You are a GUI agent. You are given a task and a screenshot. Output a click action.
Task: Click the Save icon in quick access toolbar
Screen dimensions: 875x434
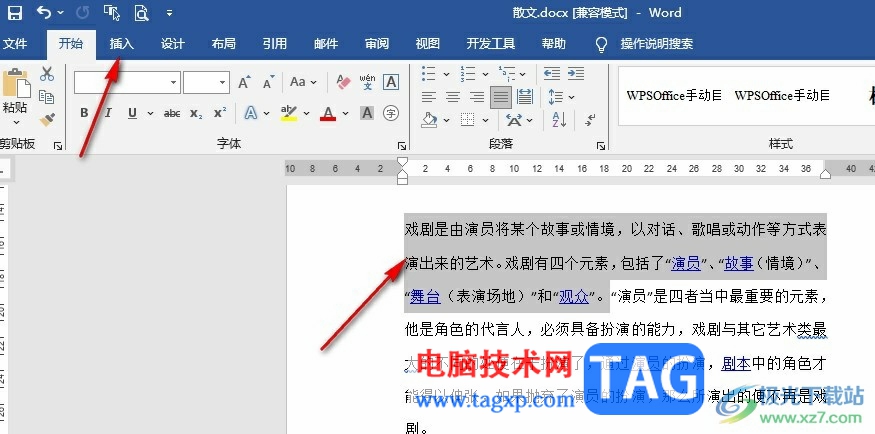pyautogui.click(x=14, y=12)
